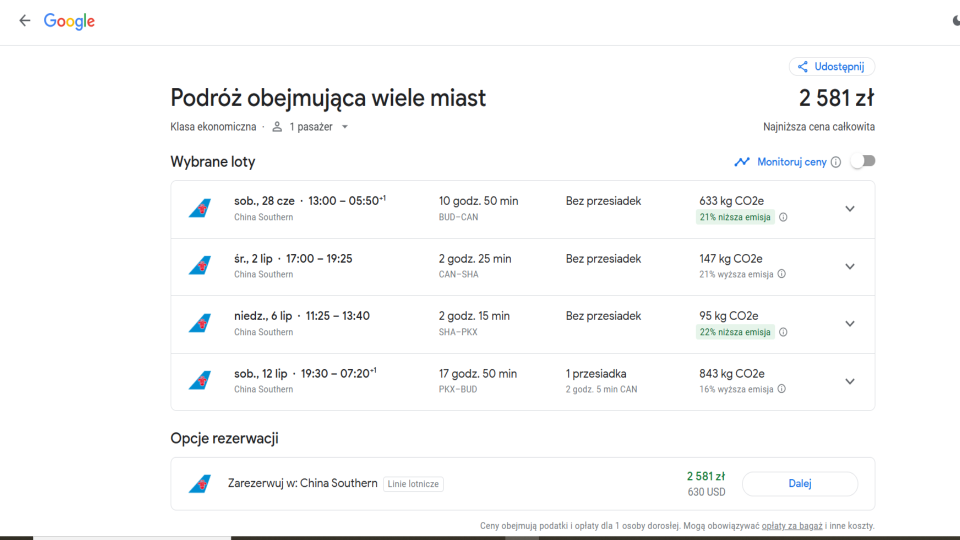
Task: Click the 21% wyższa emisja text
Action: coord(736,274)
